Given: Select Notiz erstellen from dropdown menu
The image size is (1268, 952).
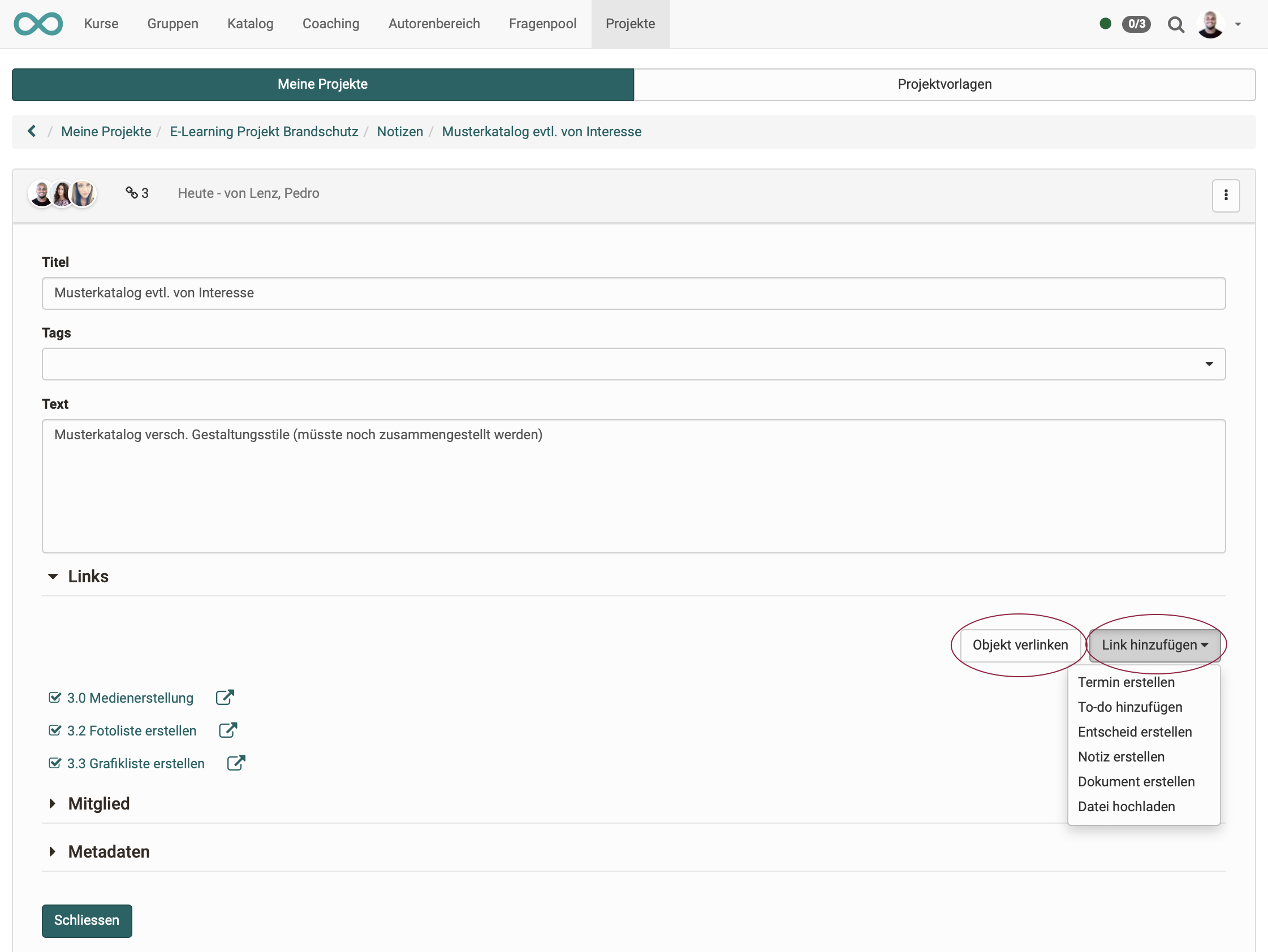Looking at the screenshot, I should point(1121,756).
